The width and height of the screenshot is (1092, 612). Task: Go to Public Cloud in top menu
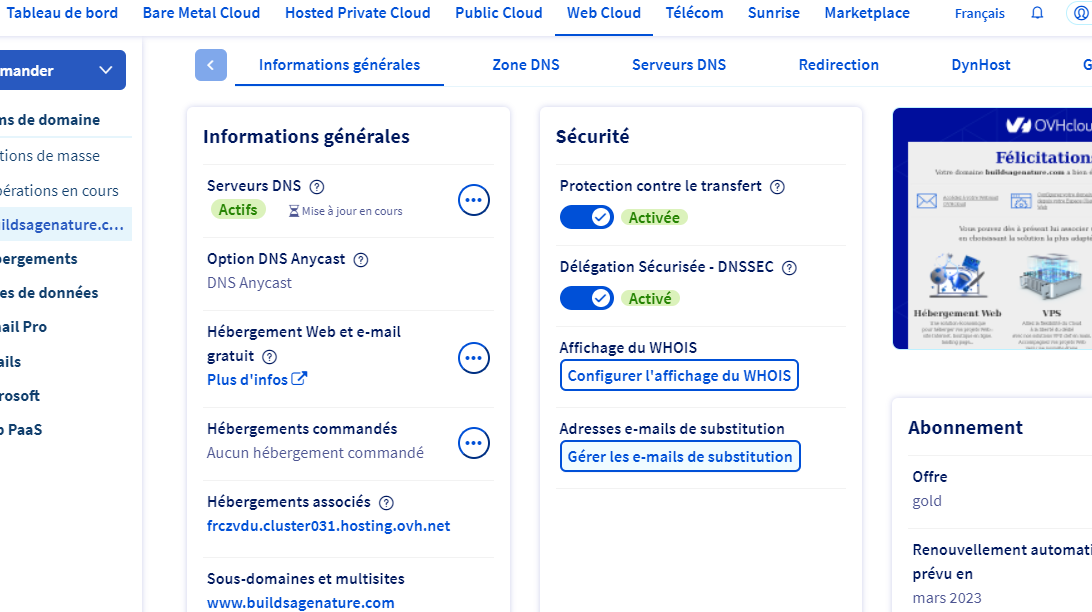[499, 13]
